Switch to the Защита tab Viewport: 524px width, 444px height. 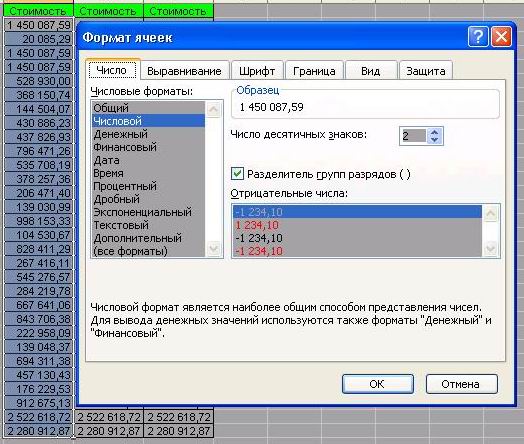click(x=426, y=71)
